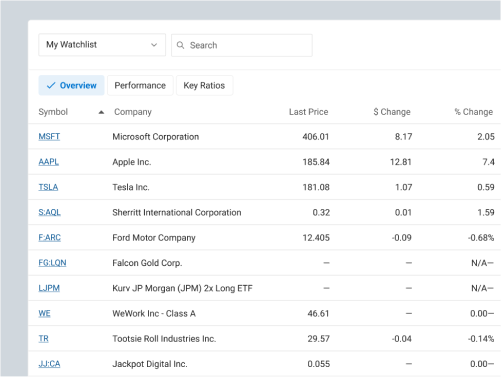This screenshot has height=377, width=501.
Task: Click the Search input field
Action: pos(242,45)
